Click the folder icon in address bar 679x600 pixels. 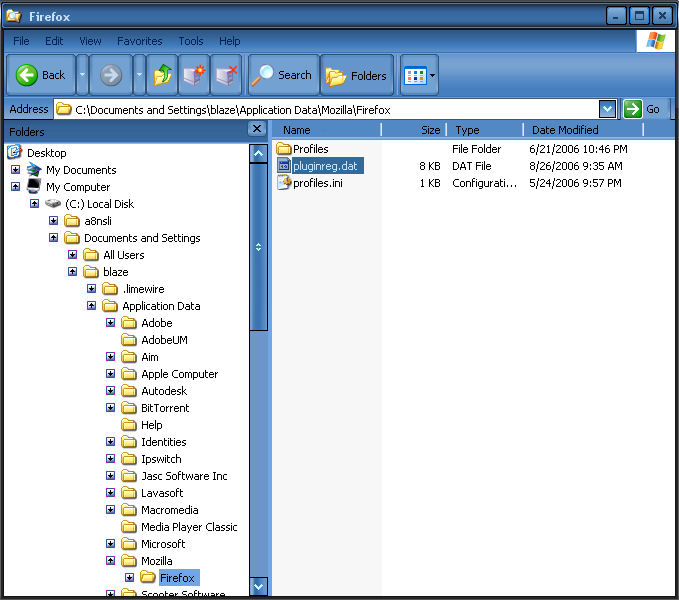pyautogui.click(x=64, y=109)
